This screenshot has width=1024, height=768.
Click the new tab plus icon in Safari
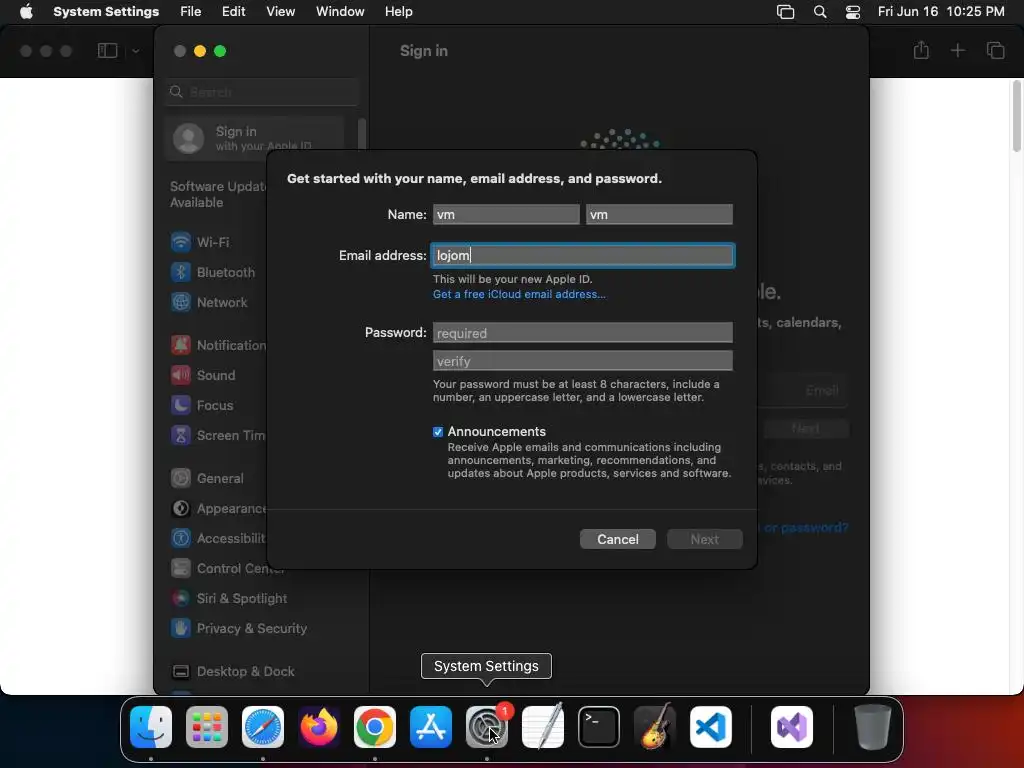(958, 50)
